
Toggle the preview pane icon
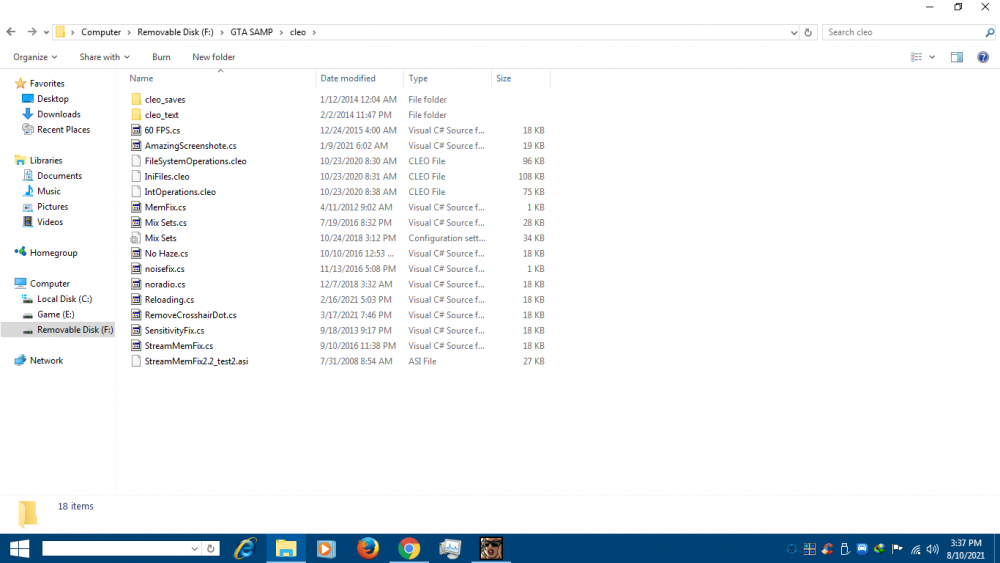tap(957, 57)
